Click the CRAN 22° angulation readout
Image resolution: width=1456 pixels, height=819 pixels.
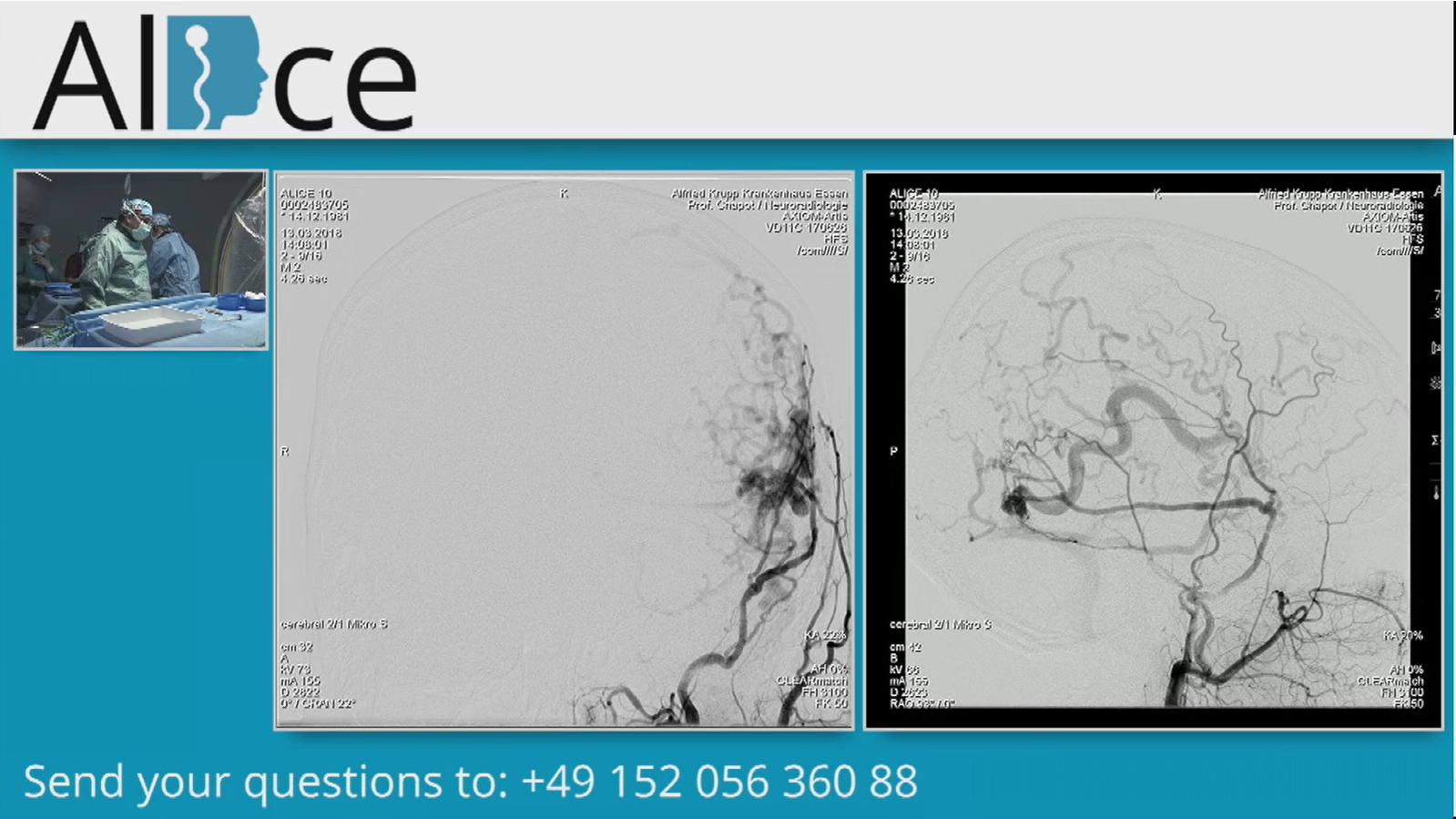pos(318,703)
